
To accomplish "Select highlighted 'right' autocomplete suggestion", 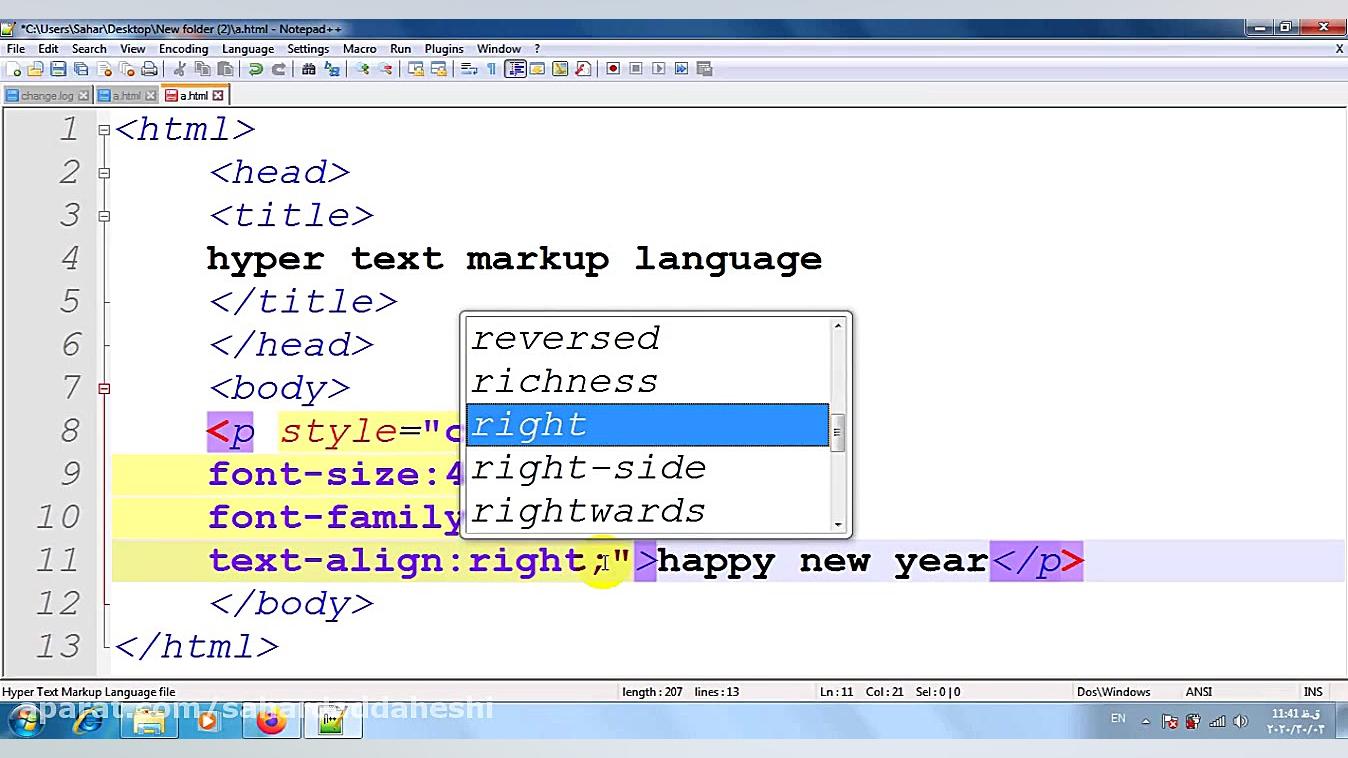I will [x=648, y=425].
